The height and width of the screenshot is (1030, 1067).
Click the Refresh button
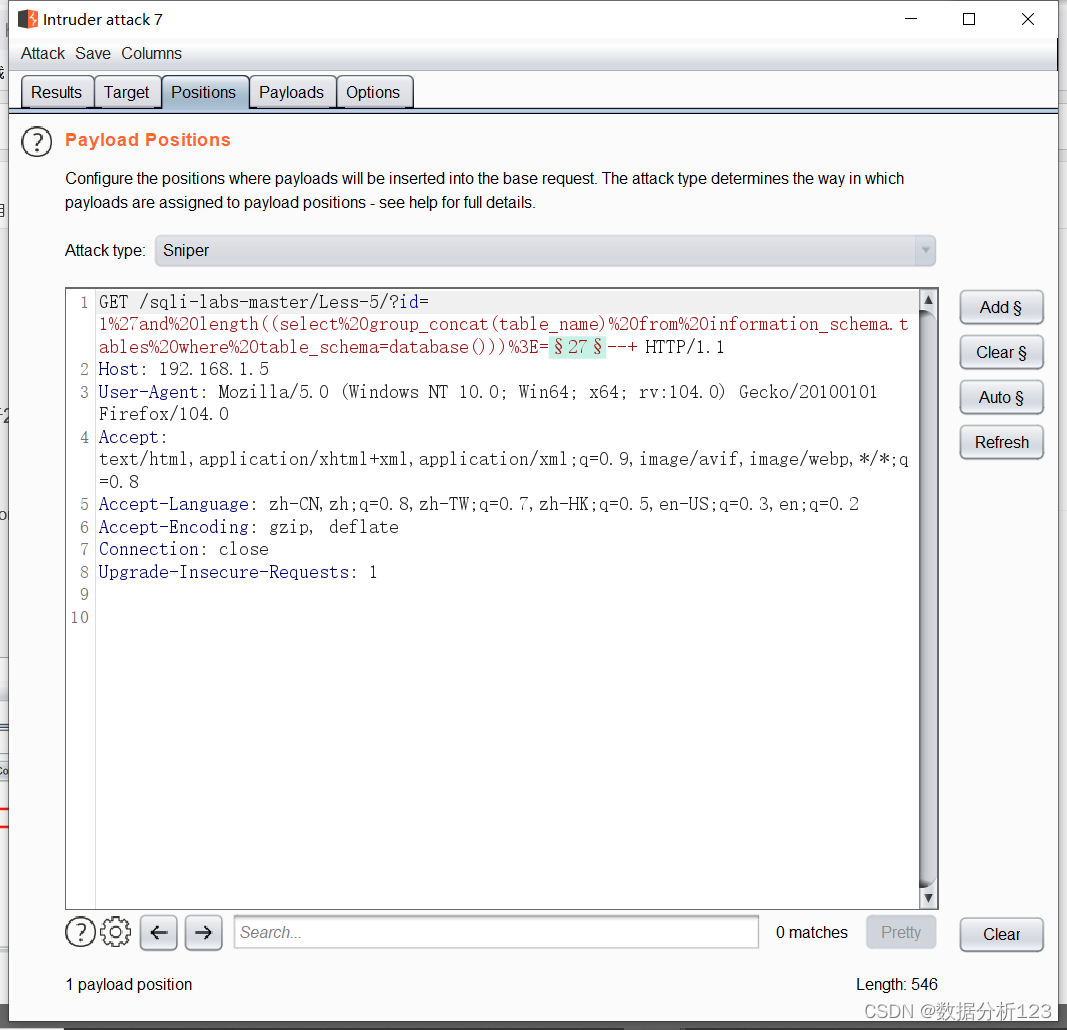click(1001, 442)
